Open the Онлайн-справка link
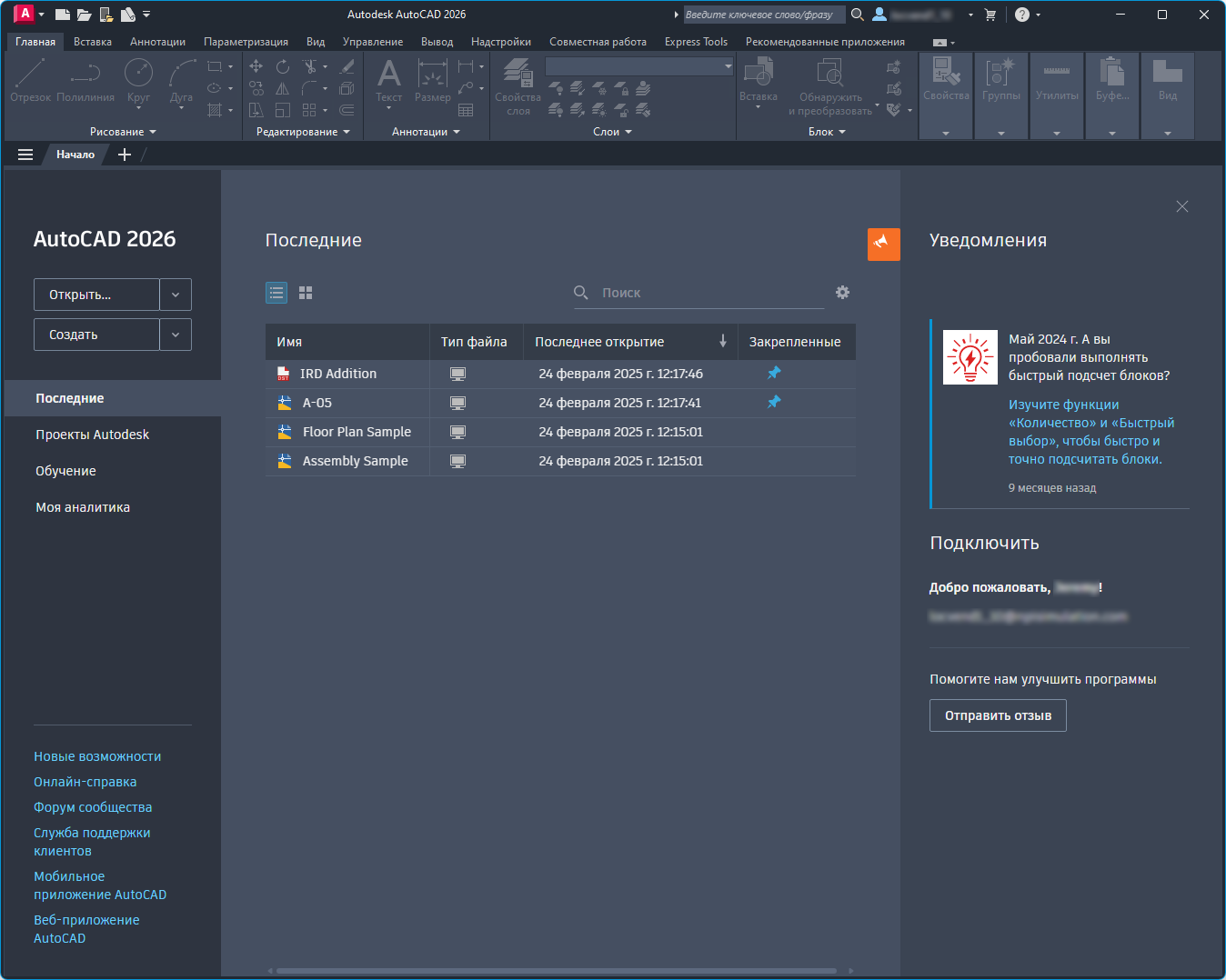The width and height of the screenshot is (1226, 980). click(85, 782)
